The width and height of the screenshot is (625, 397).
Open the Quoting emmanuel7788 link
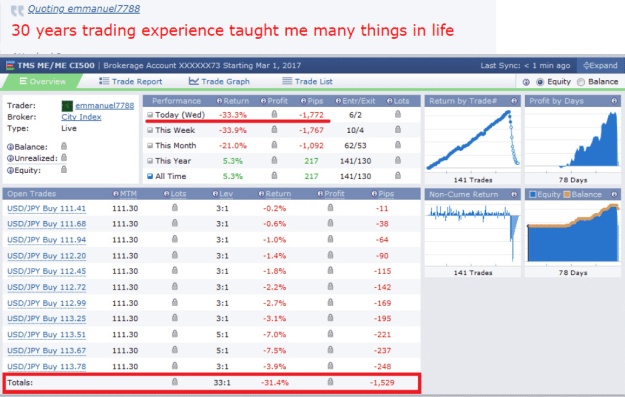pos(84,8)
